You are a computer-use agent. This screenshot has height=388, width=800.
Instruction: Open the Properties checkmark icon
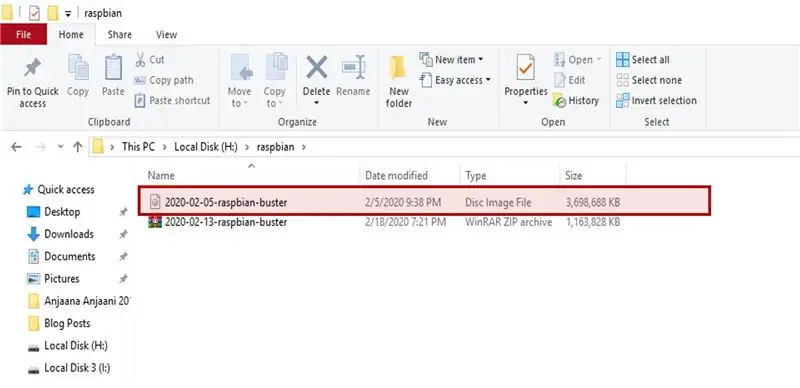pos(526,68)
